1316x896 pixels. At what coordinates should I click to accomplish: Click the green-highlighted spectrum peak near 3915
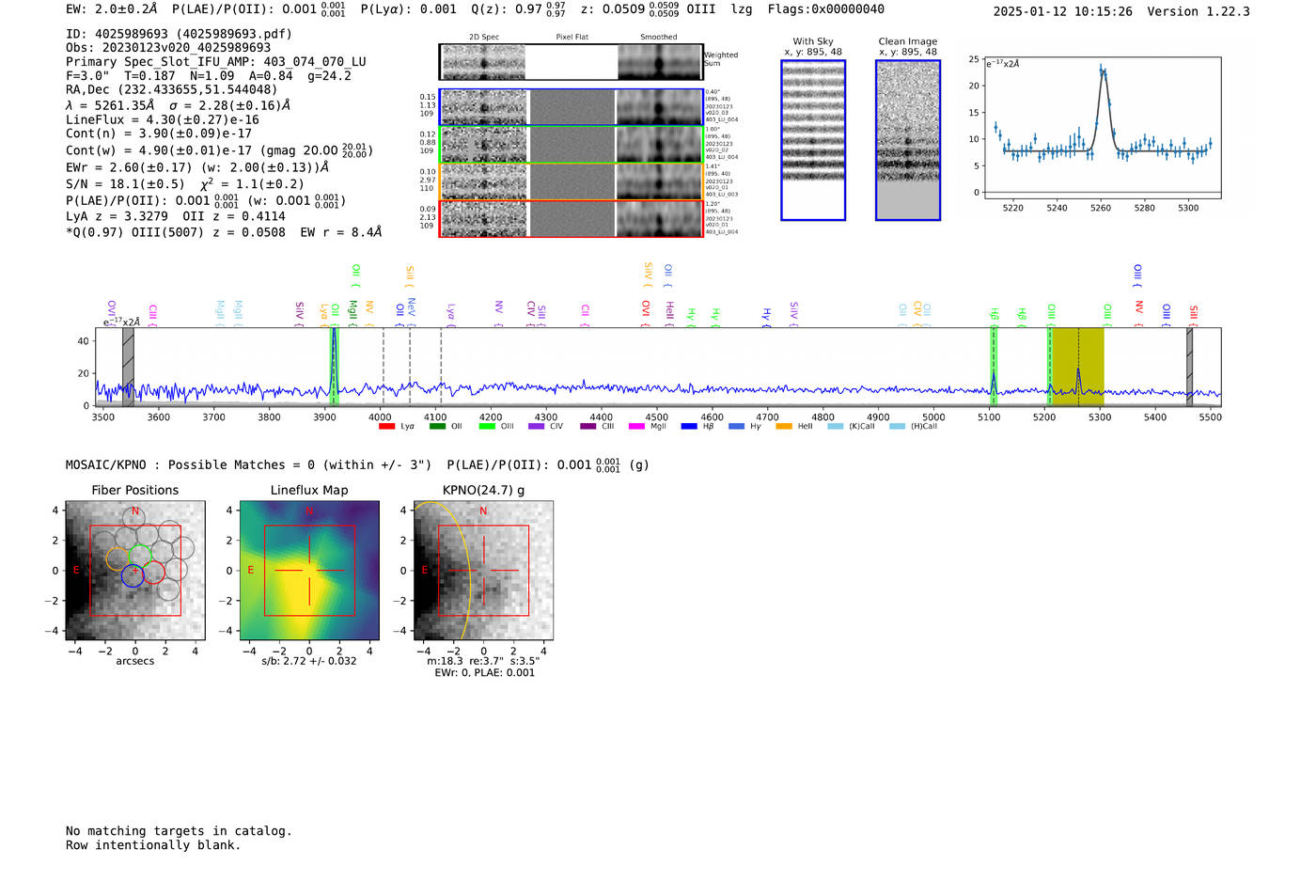tap(334, 367)
